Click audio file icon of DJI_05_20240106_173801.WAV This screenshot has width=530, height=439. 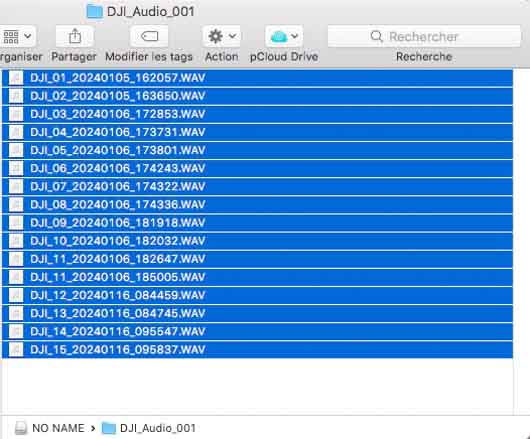click(x=16, y=150)
